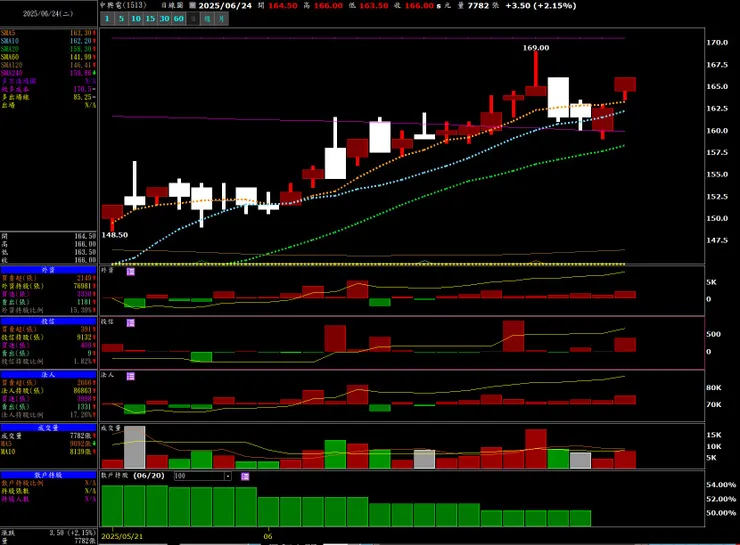Click the SMA240 indicator label

click(x=11, y=73)
